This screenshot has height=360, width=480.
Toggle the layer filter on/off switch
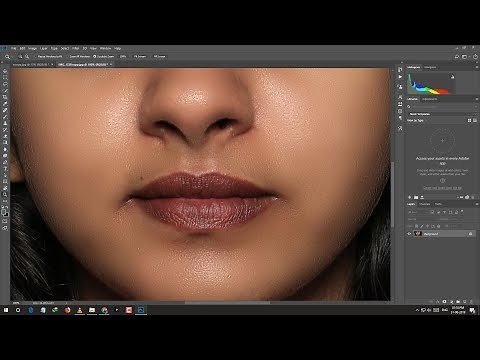[x=462, y=211]
